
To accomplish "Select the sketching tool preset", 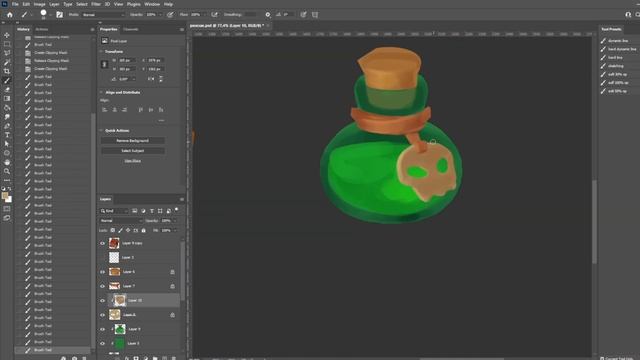I will click(x=616, y=66).
